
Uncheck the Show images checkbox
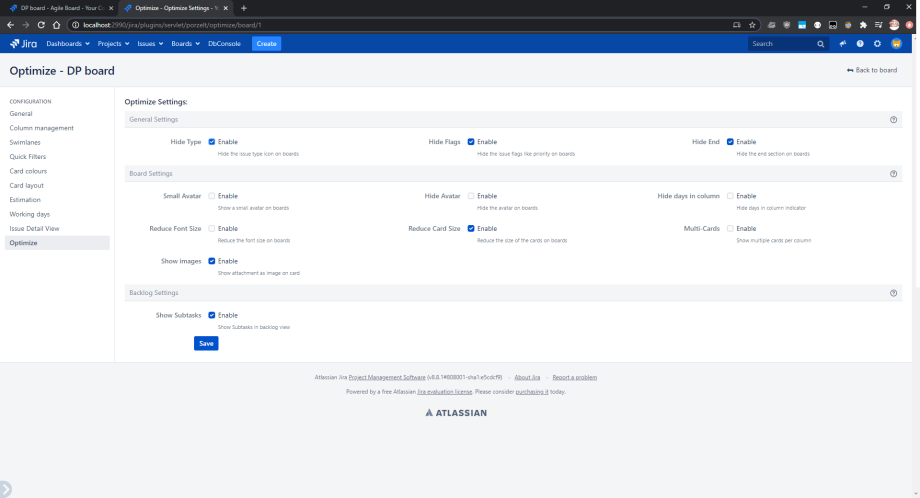[x=212, y=261]
